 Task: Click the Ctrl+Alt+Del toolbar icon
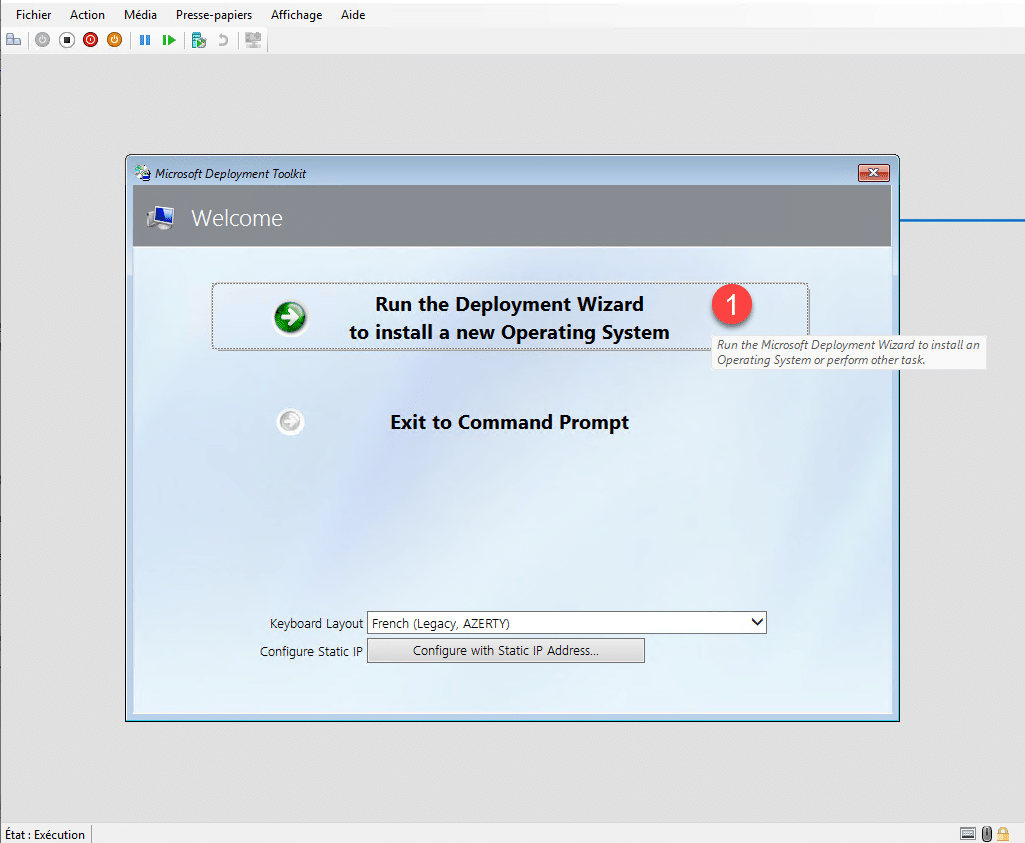pyautogui.click(x=13, y=40)
